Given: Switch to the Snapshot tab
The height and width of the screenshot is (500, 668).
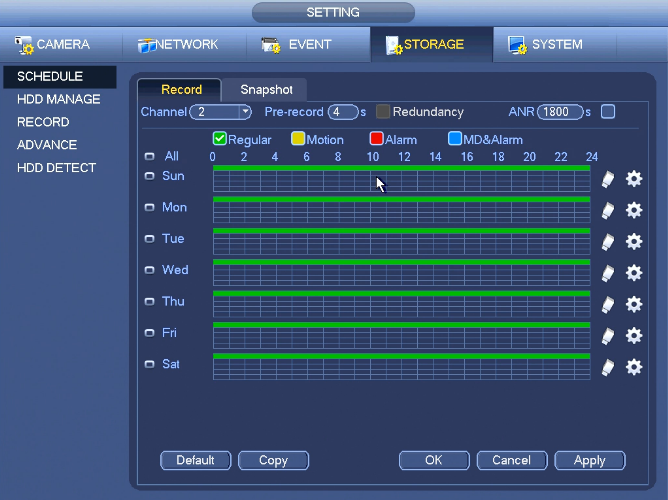Looking at the screenshot, I should pyautogui.click(x=266, y=90).
